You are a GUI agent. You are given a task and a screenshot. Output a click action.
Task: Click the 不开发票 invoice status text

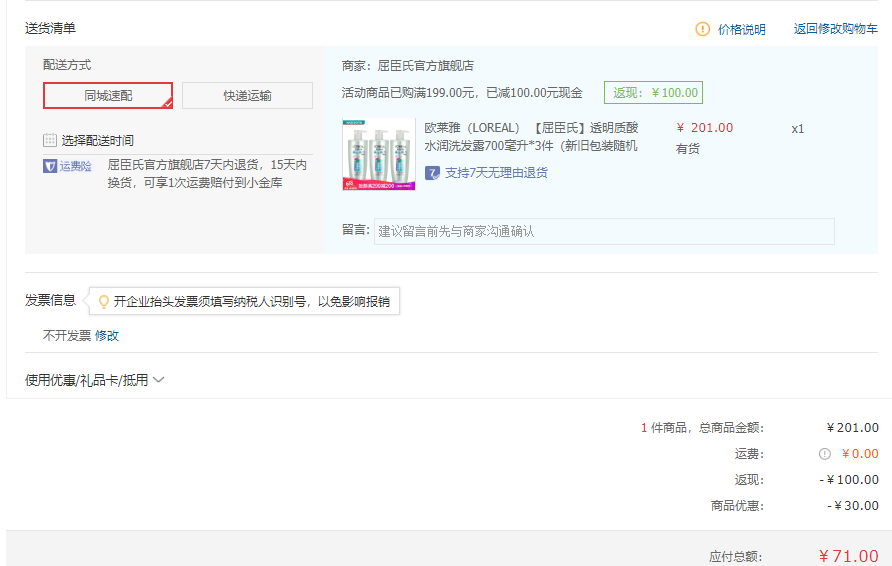pos(67,336)
